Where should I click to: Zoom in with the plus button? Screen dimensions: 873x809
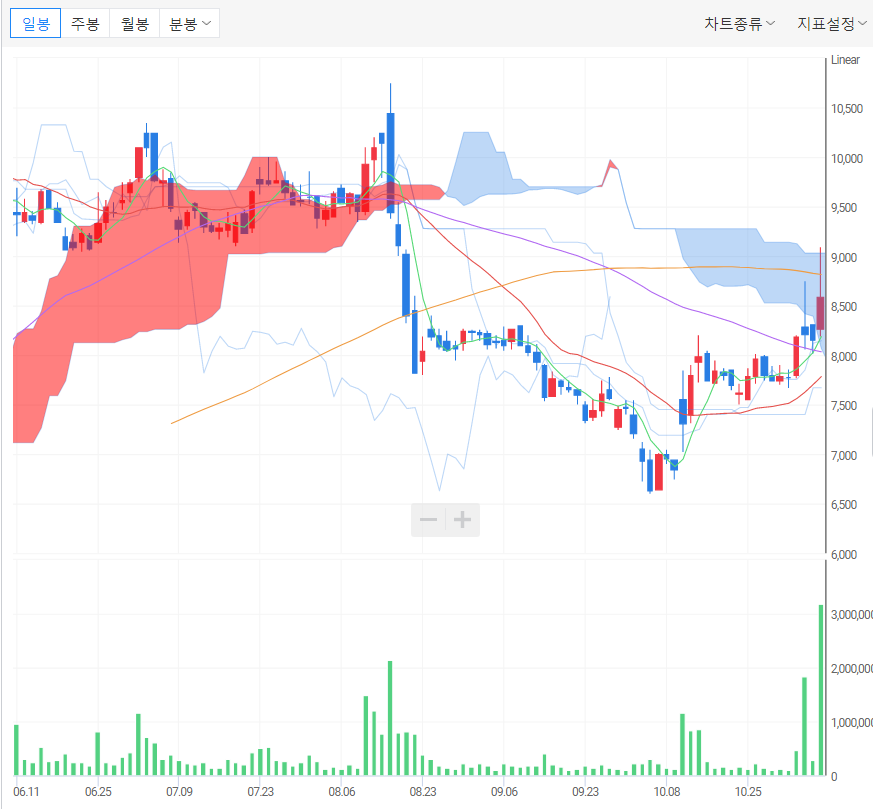coord(463,520)
